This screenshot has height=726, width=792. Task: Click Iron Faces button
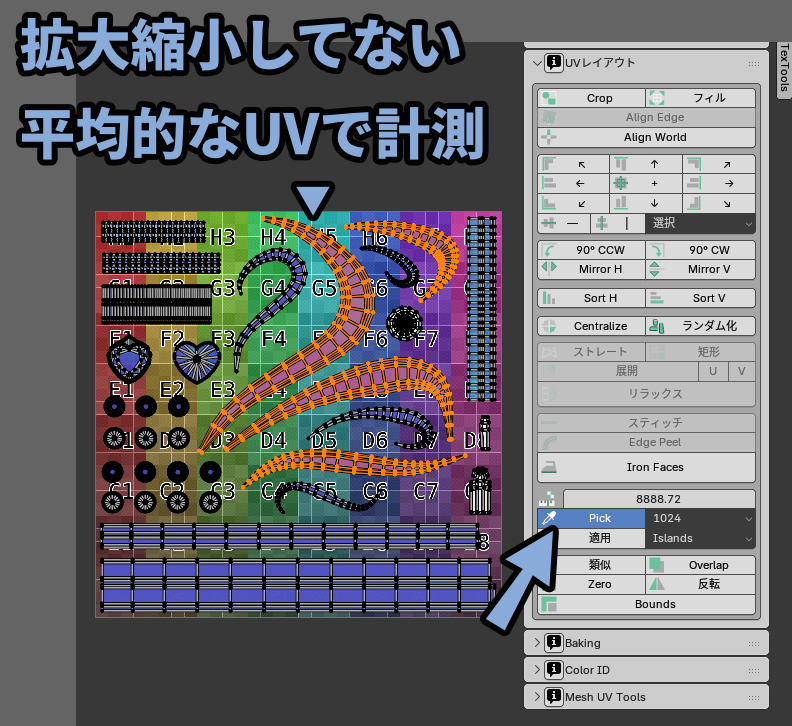tap(646, 467)
